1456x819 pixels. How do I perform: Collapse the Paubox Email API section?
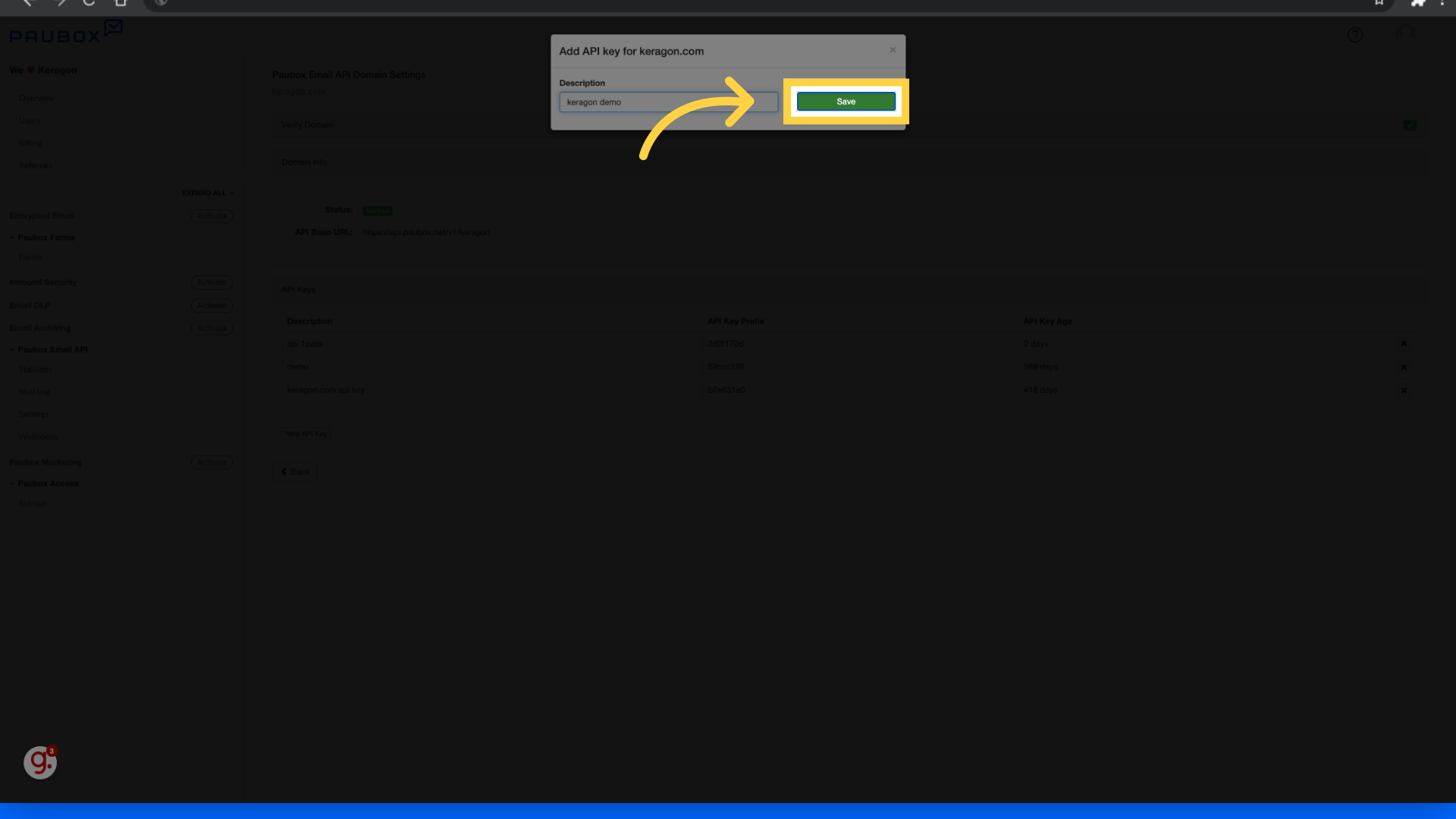pos(49,350)
